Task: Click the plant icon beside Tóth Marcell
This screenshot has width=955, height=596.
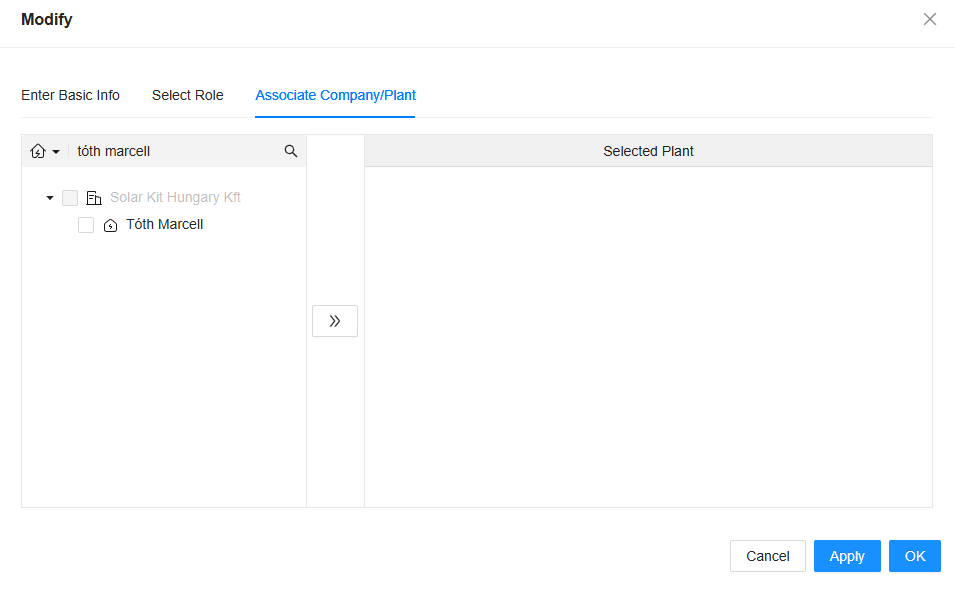Action: 110,226
